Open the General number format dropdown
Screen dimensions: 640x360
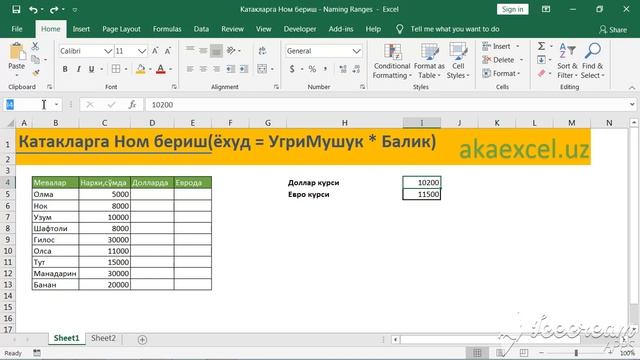[x=356, y=51]
